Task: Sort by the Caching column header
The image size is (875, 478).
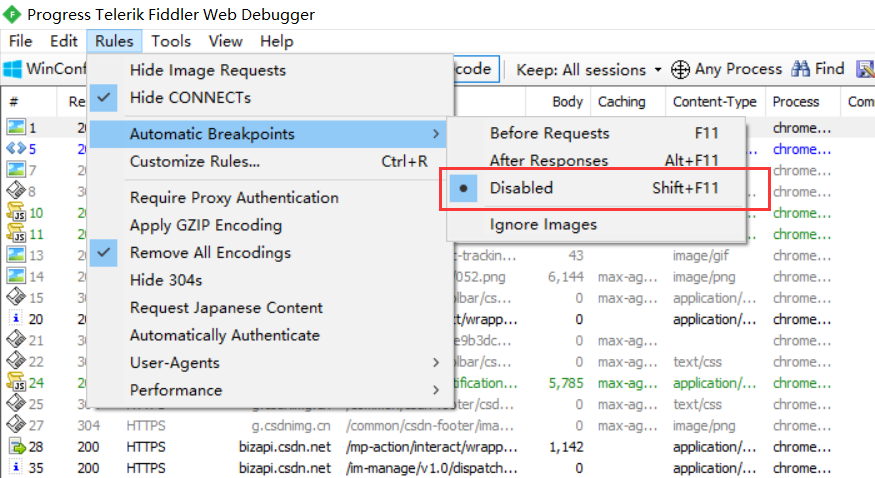Action: [628, 102]
